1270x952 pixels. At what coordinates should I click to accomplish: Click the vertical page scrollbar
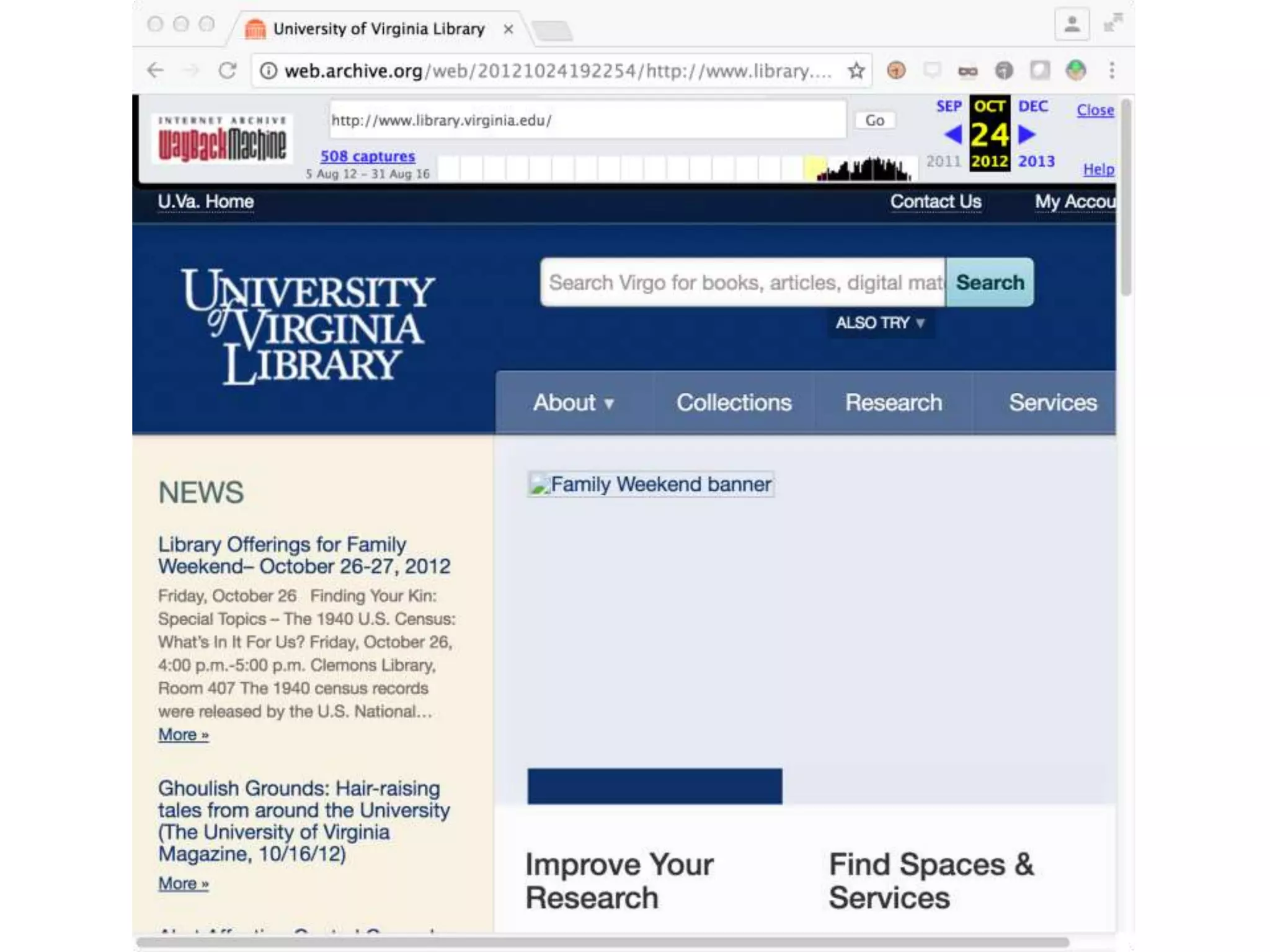pyautogui.click(x=1126, y=198)
